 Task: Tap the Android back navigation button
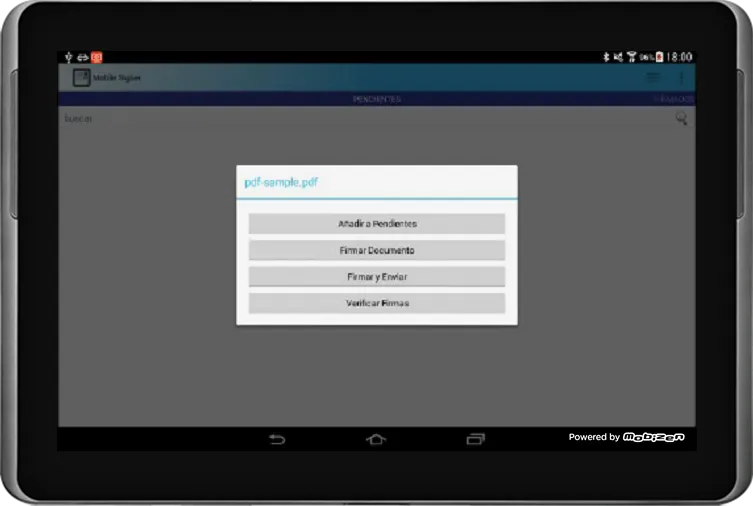(x=277, y=439)
